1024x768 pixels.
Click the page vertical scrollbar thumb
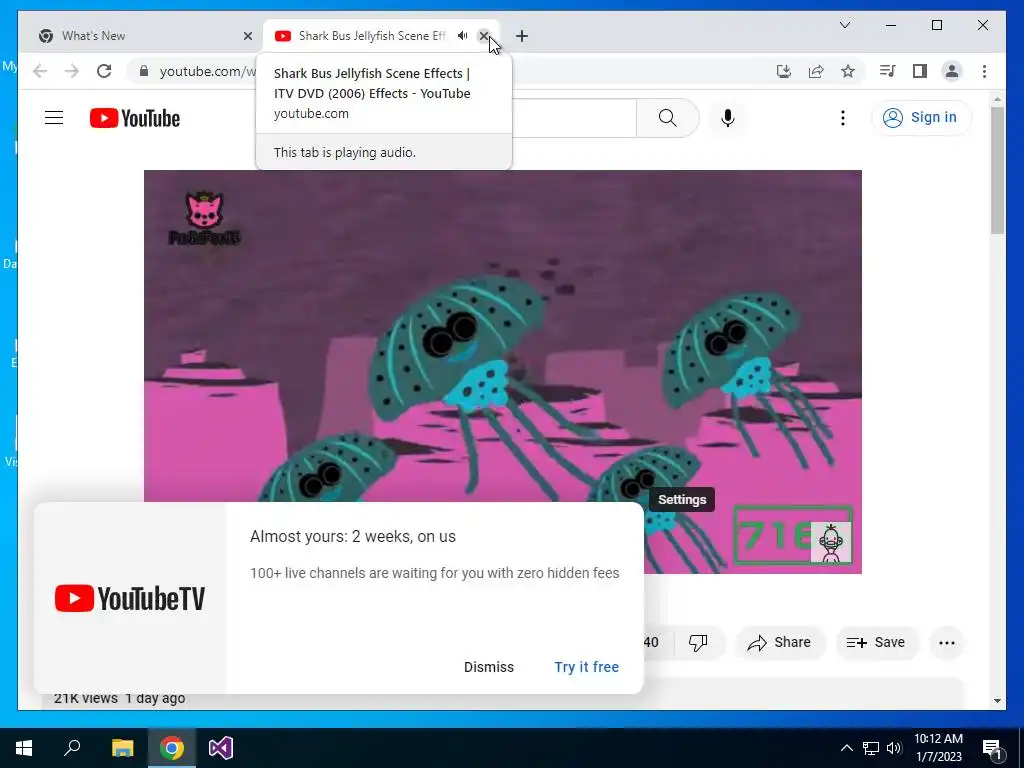pyautogui.click(x=997, y=170)
